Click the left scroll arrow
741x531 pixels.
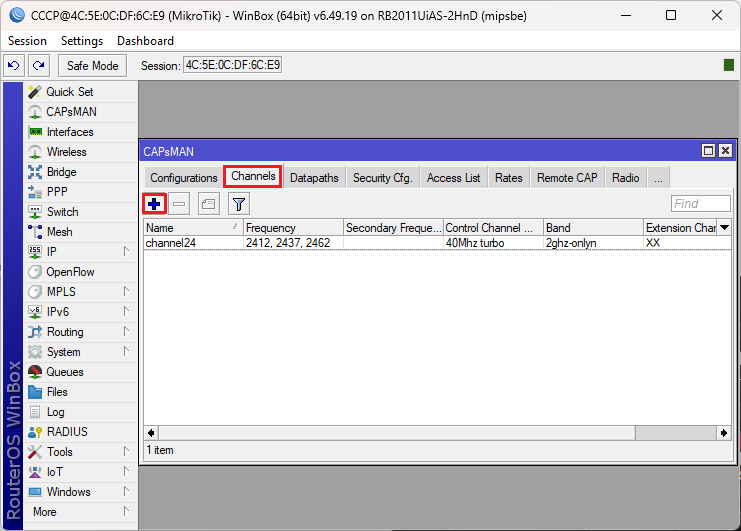click(151, 433)
